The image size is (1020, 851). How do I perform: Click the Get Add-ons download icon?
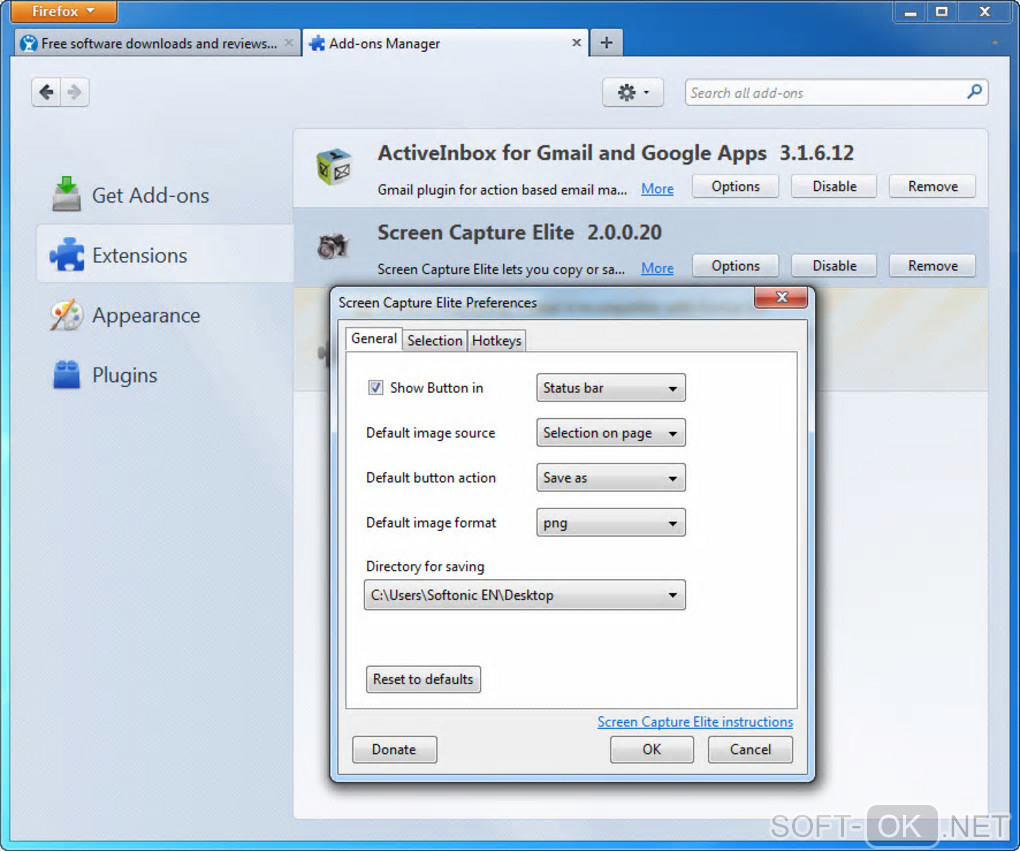[x=66, y=194]
